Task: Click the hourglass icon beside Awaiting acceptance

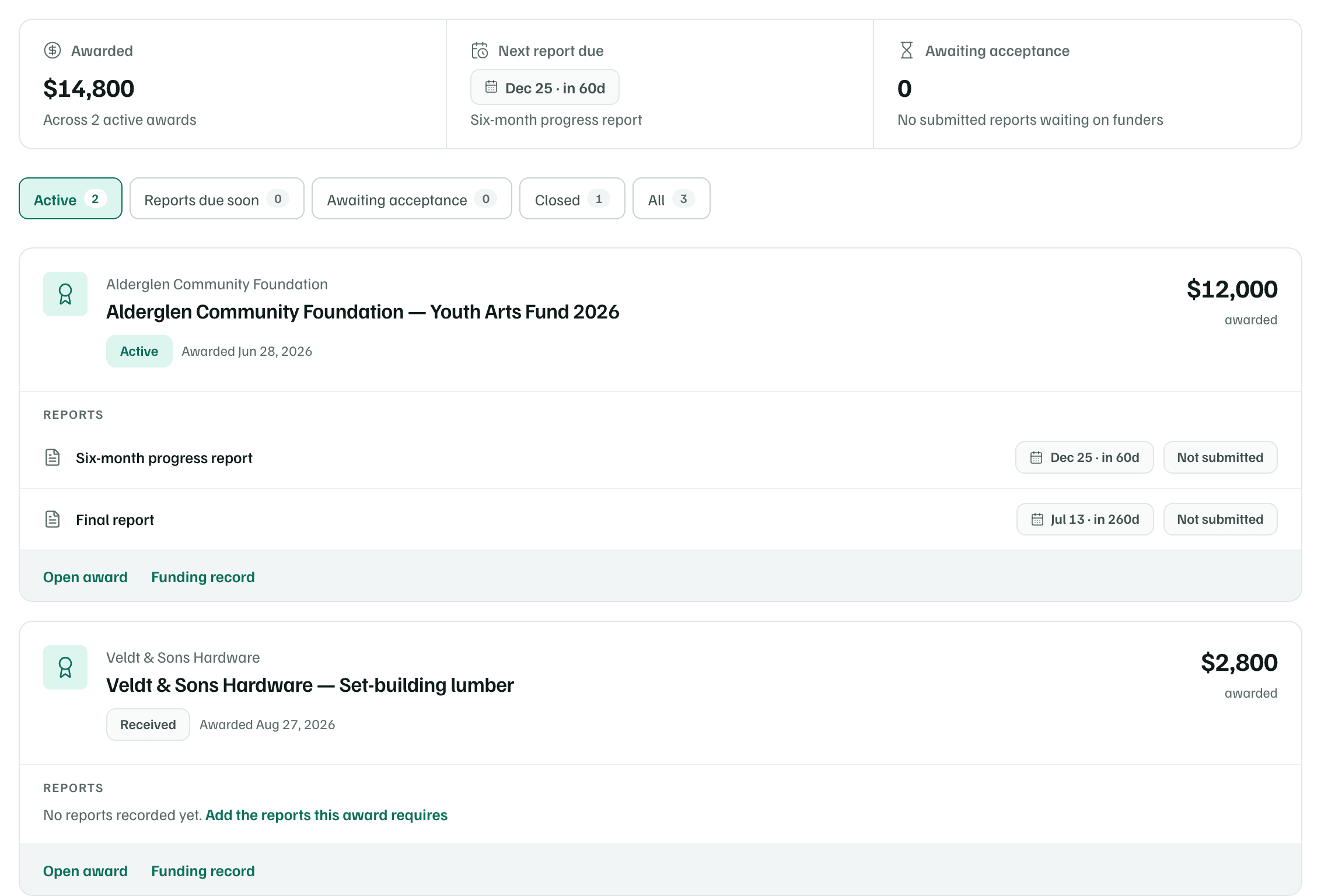Action: 906,51
